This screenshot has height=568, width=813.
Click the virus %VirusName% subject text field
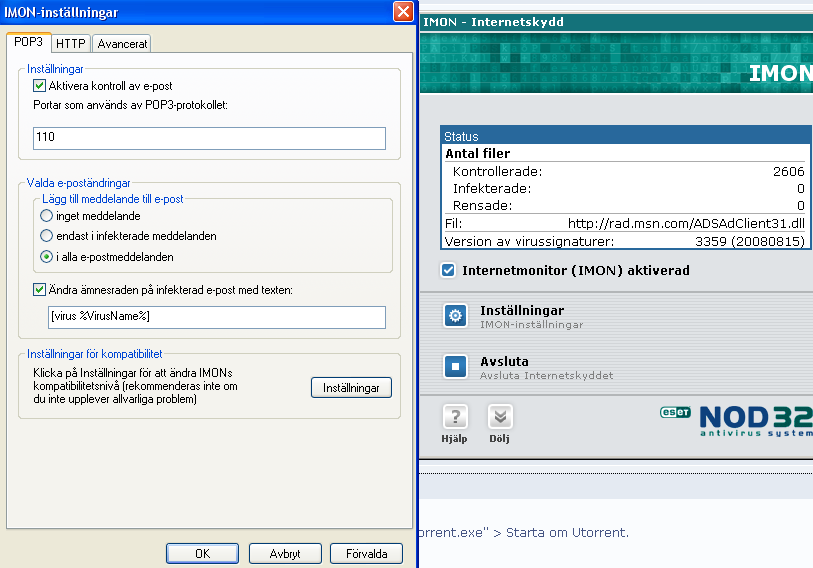217,317
